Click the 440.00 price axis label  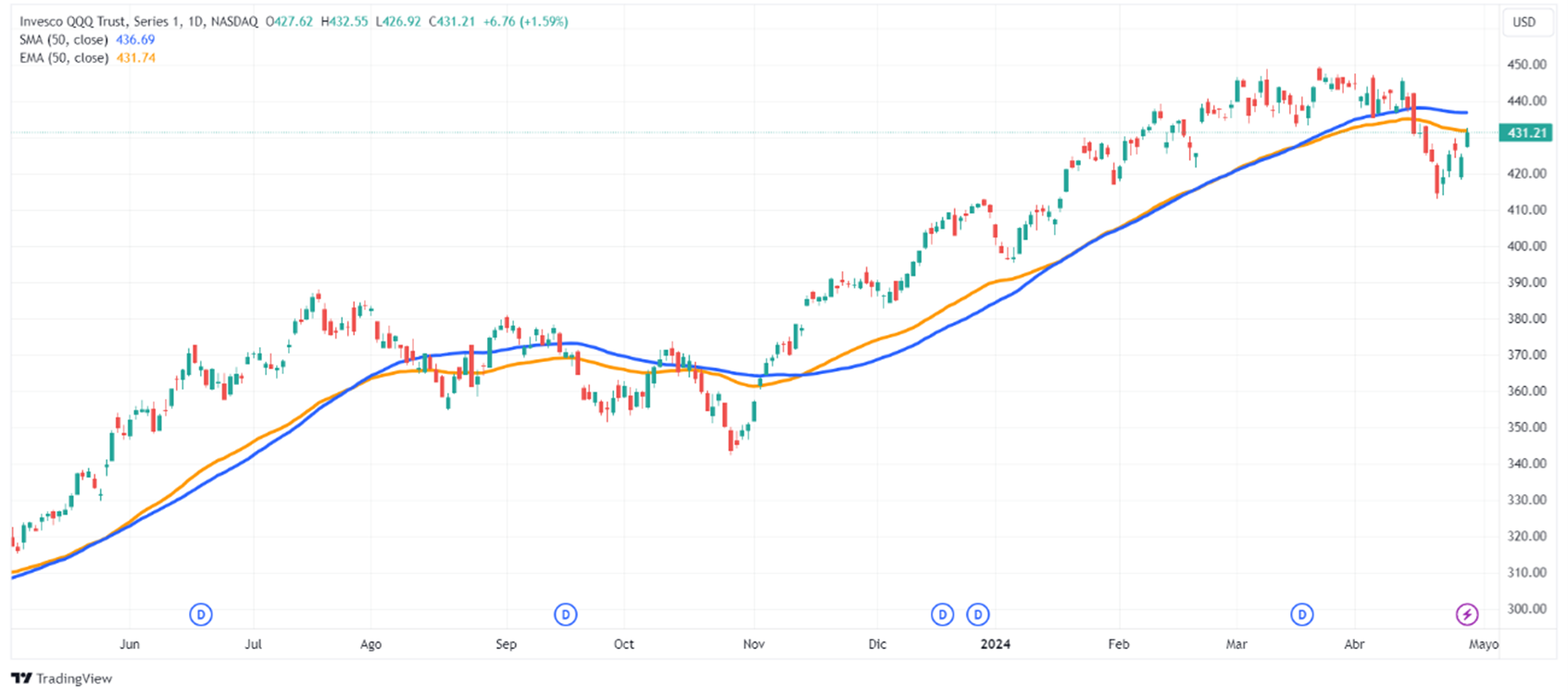(x=1527, y=101)
